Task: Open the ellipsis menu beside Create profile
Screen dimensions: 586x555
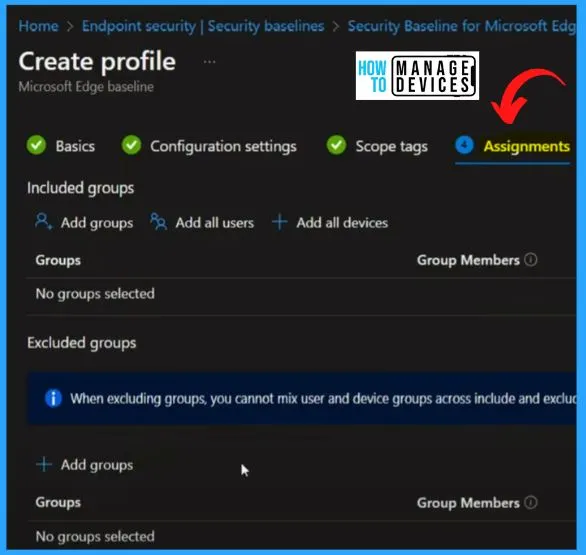Action: coord(209,62)
